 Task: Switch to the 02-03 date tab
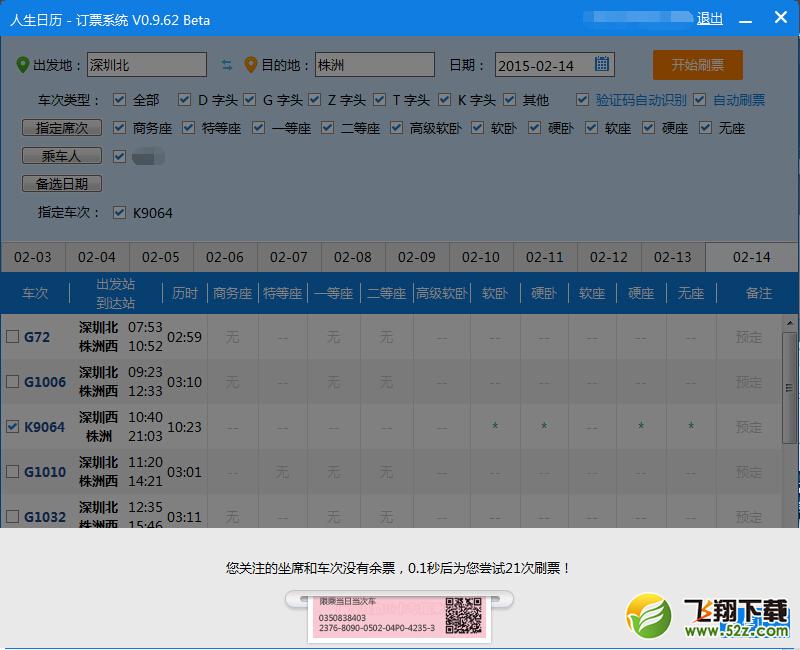coord(33,257)
